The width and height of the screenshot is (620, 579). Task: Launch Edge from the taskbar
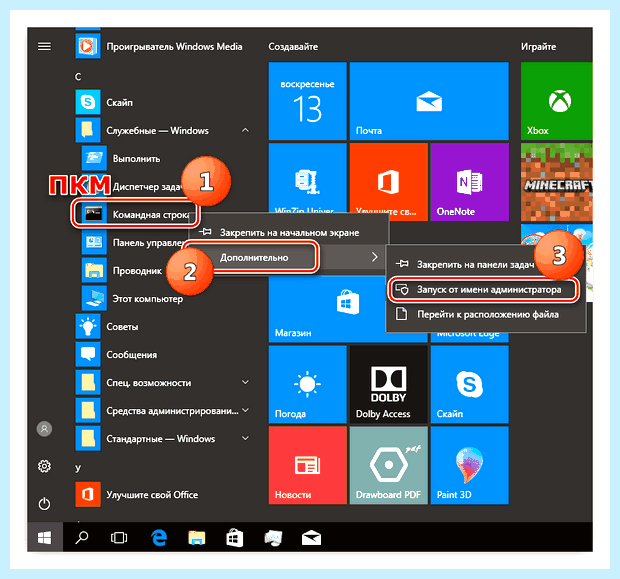159,537
